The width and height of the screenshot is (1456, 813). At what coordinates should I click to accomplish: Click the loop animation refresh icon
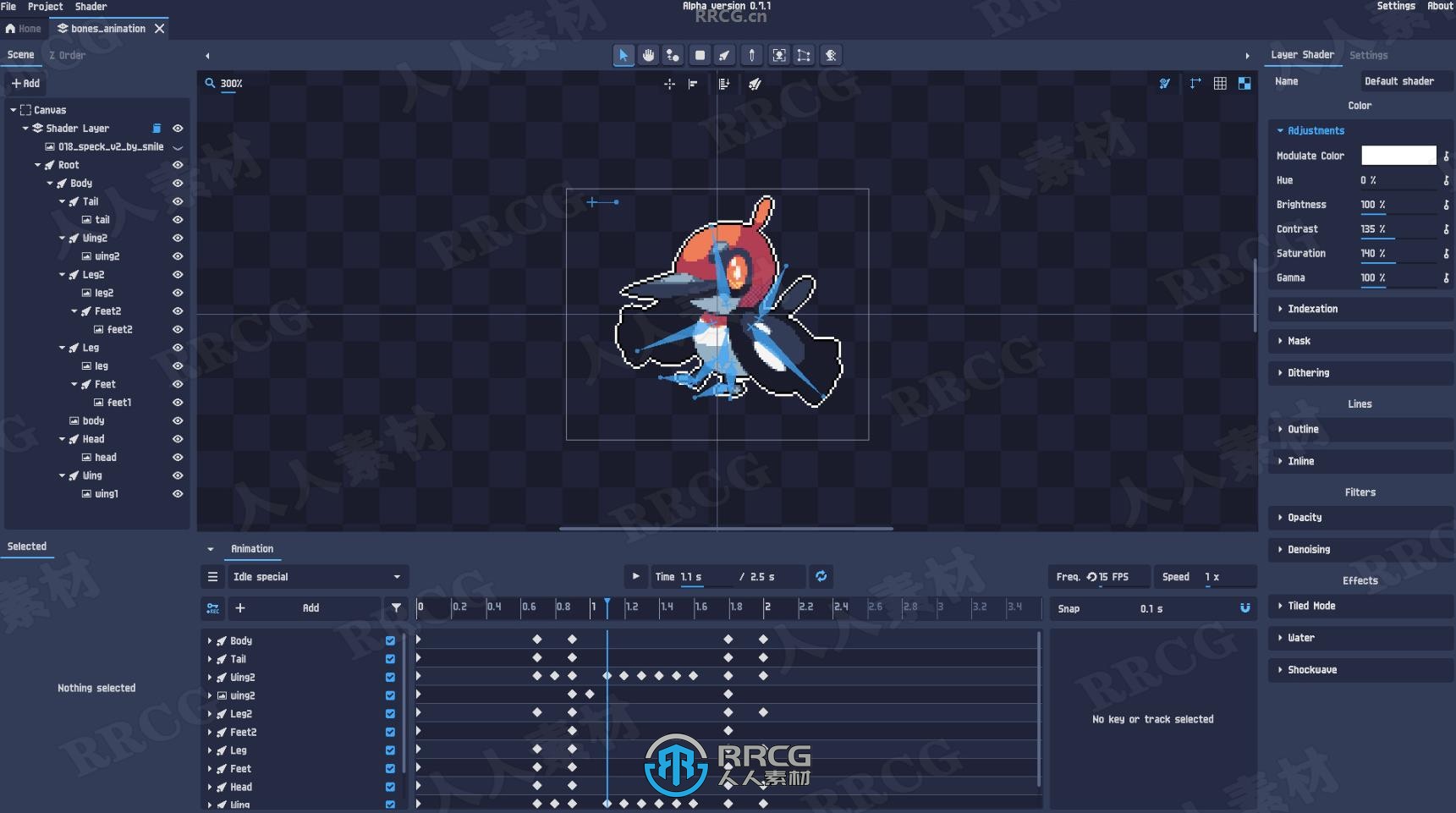(x=821, y=576)
